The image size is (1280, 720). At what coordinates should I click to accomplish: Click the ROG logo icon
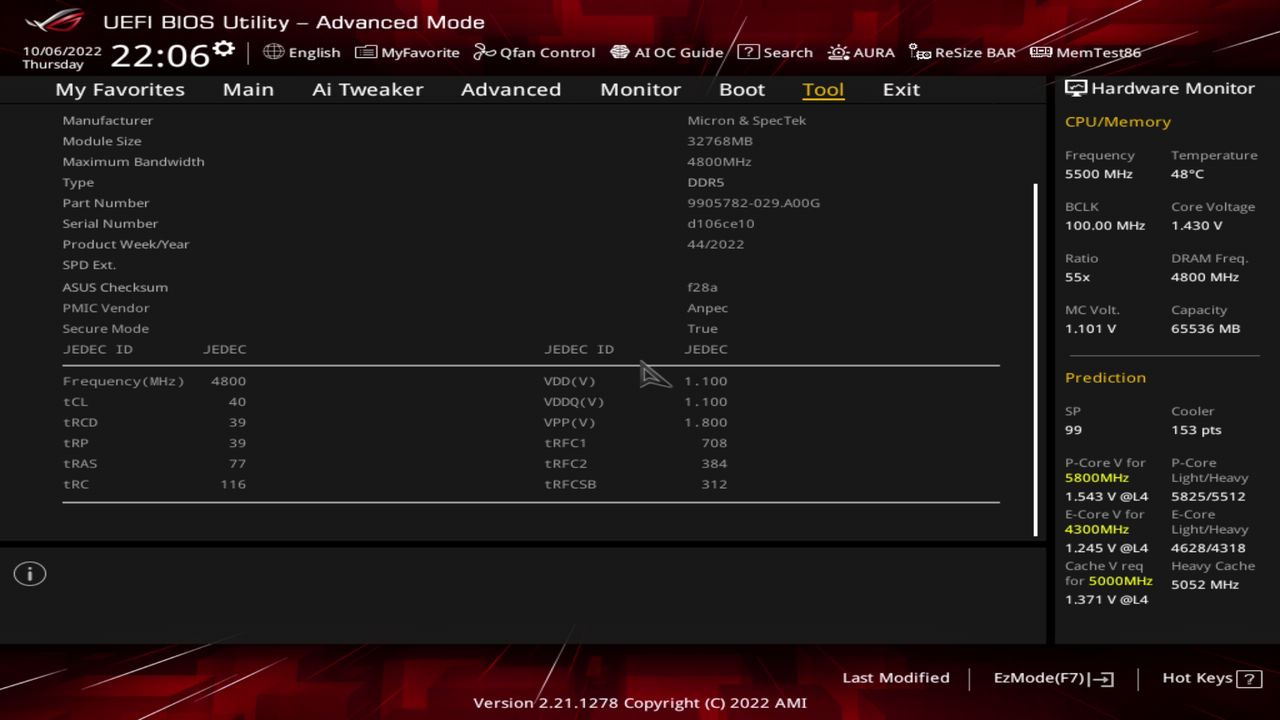click(x=54, y=20)
